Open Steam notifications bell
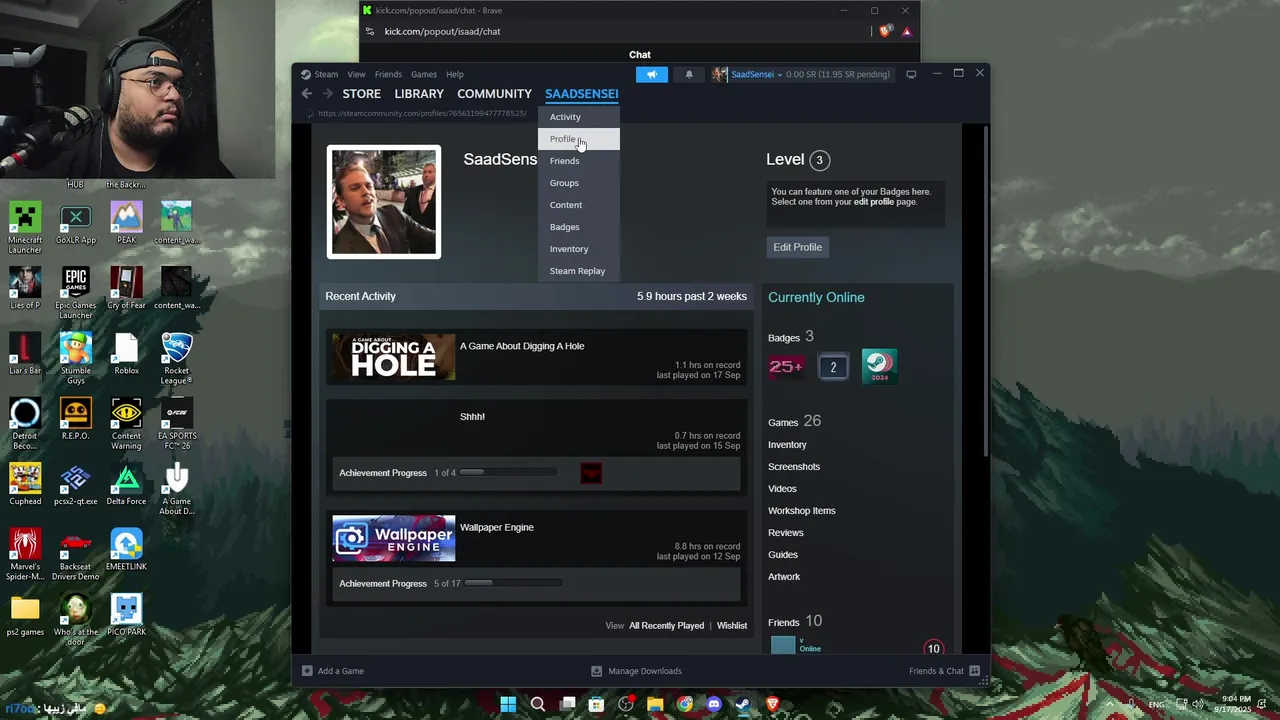 point(689,74)
